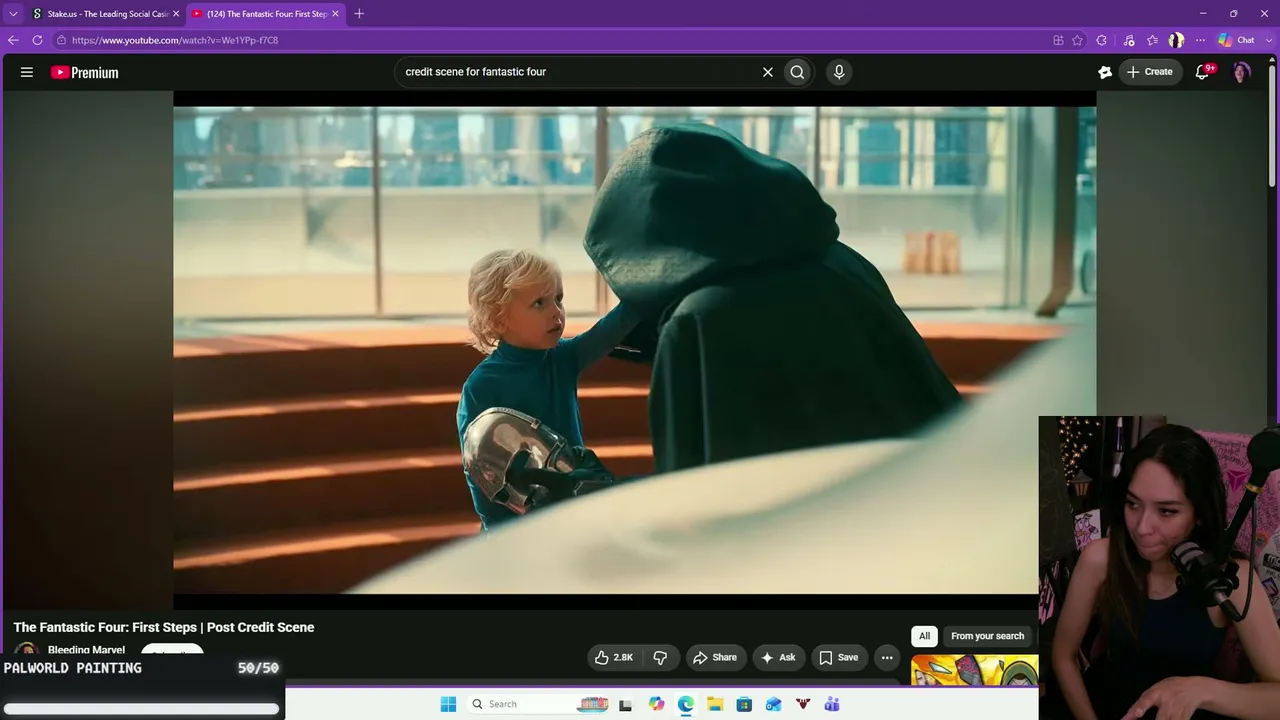Viewport: 1280px width, 720px height.
Task: Close the Fantastic Four YouTube tab
Action: (335, 14)
